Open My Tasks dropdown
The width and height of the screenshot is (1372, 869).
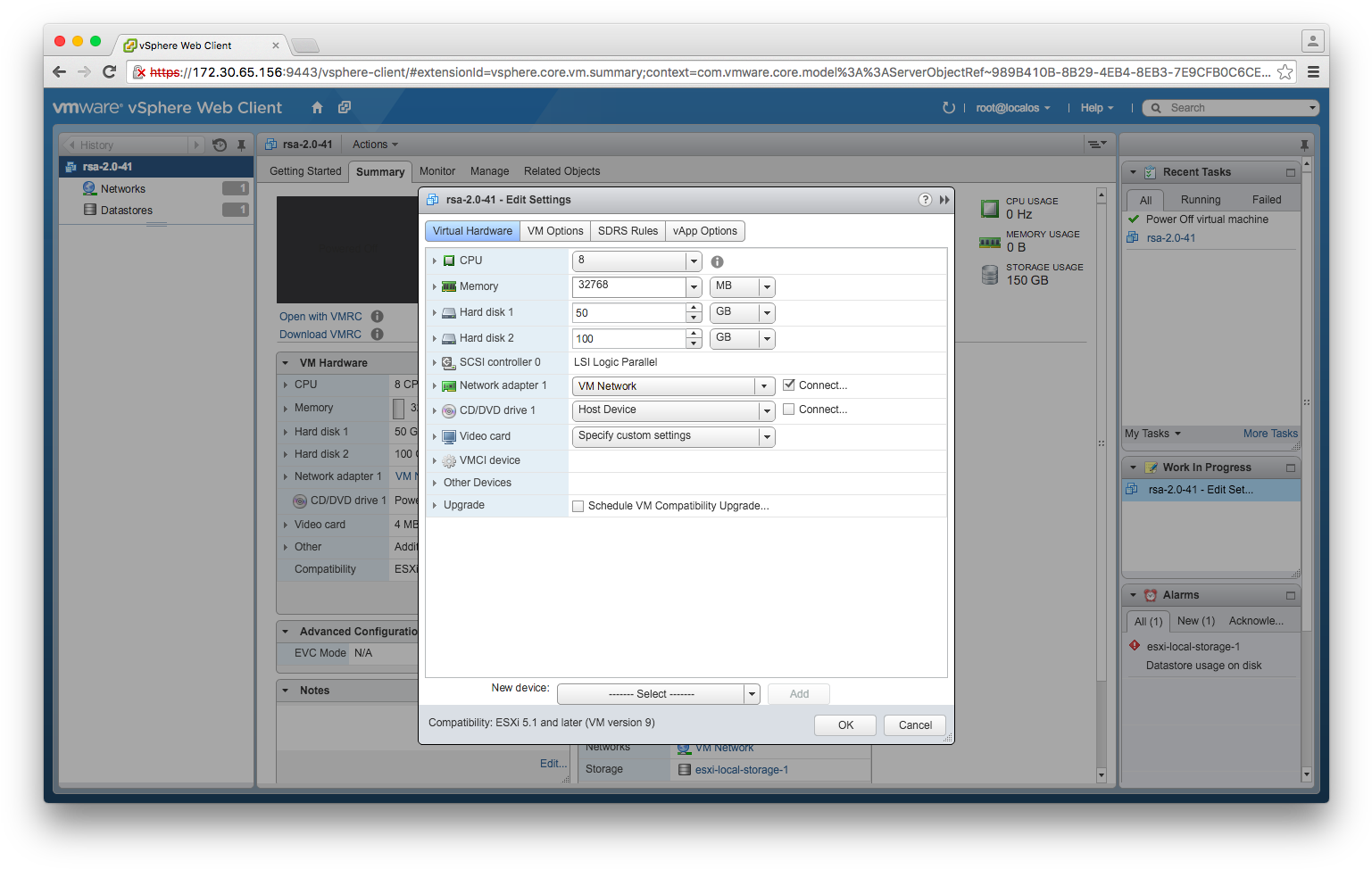point(1152,434)
